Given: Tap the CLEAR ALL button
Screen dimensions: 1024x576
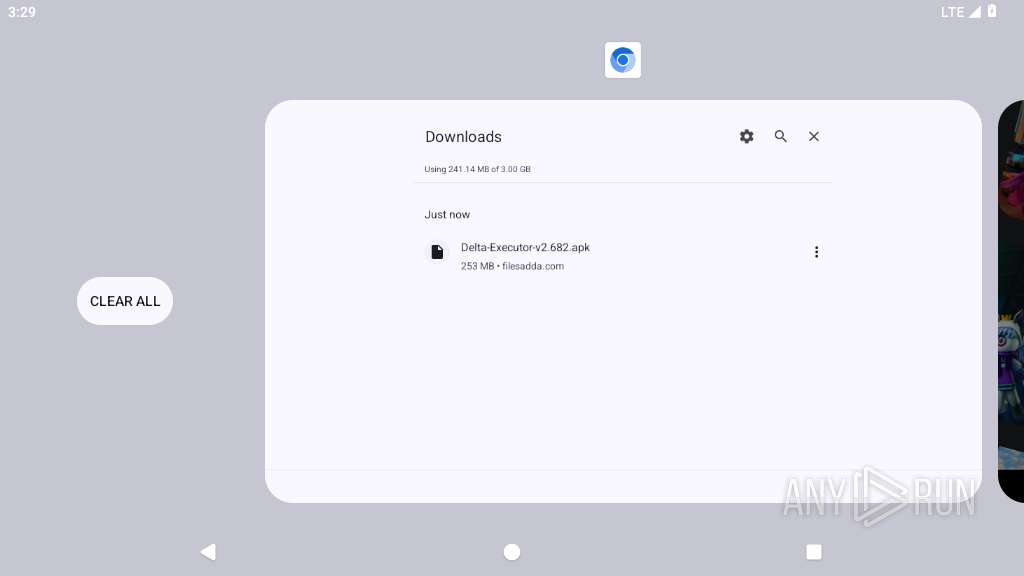Looking at the screenshot, I should [125, 301].
